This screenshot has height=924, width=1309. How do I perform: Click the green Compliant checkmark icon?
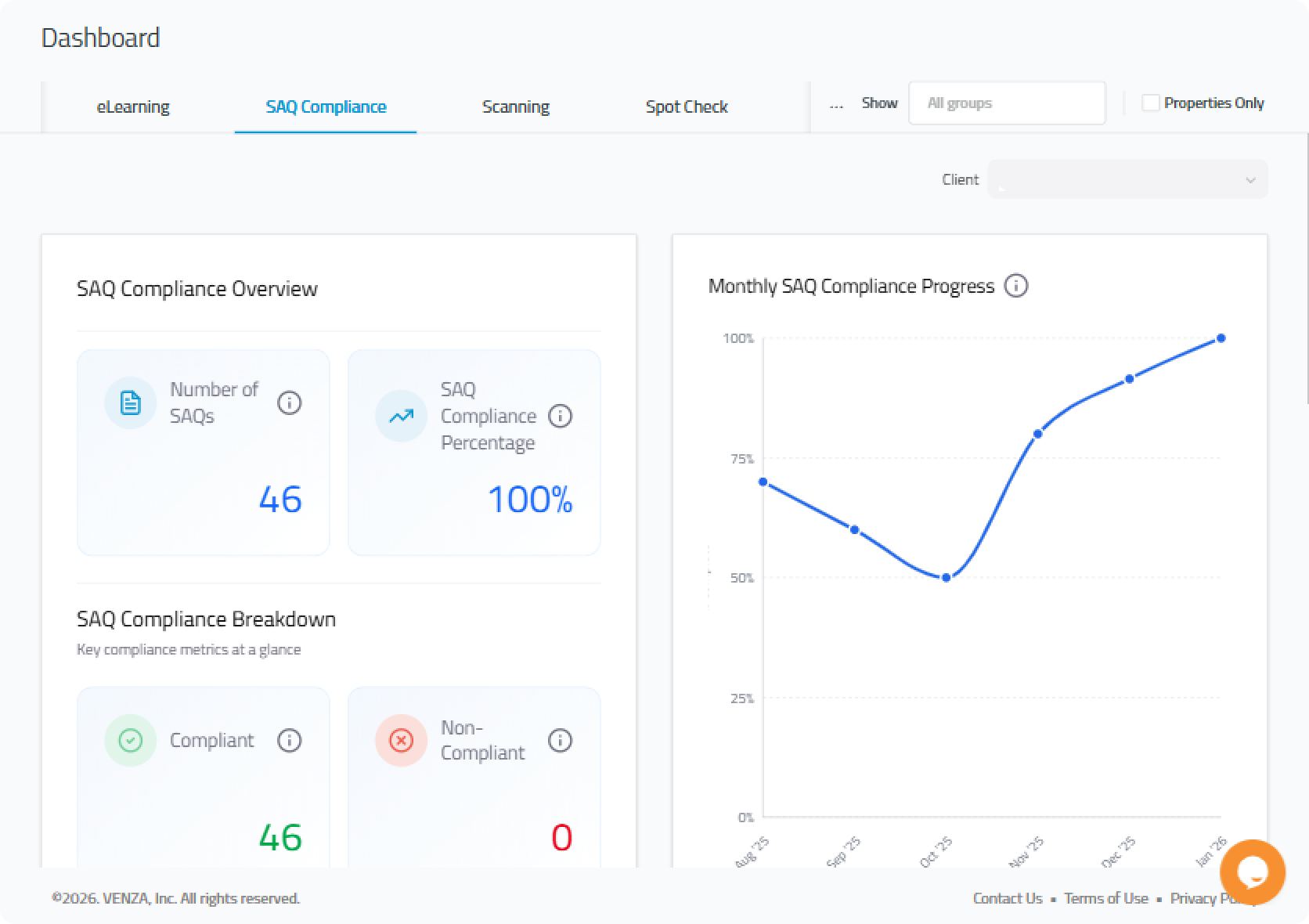130,741
